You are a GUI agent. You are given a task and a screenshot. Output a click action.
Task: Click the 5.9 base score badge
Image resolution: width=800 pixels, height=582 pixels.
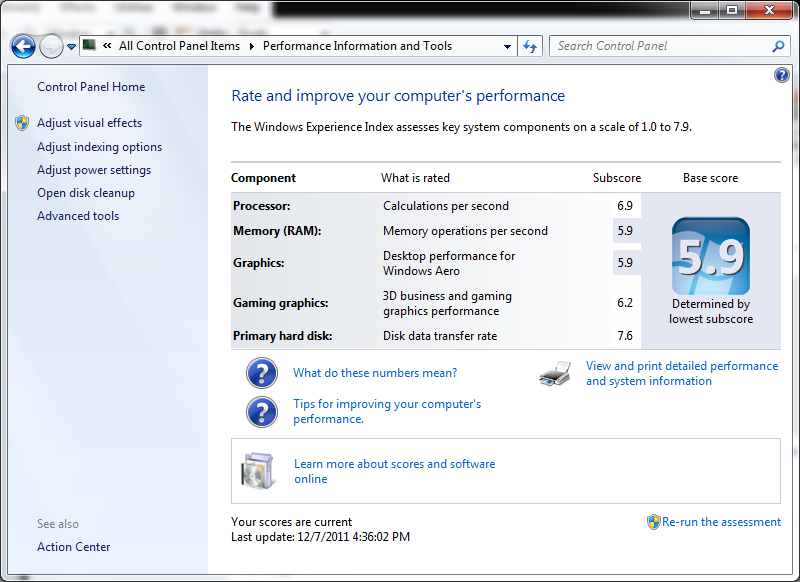pos(711,256)
